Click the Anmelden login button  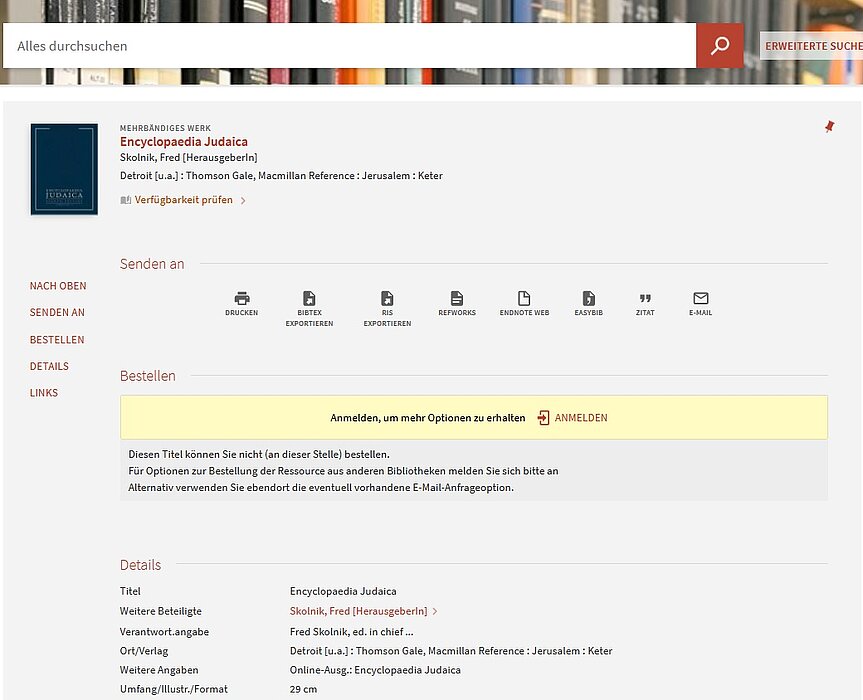[581, 418]
